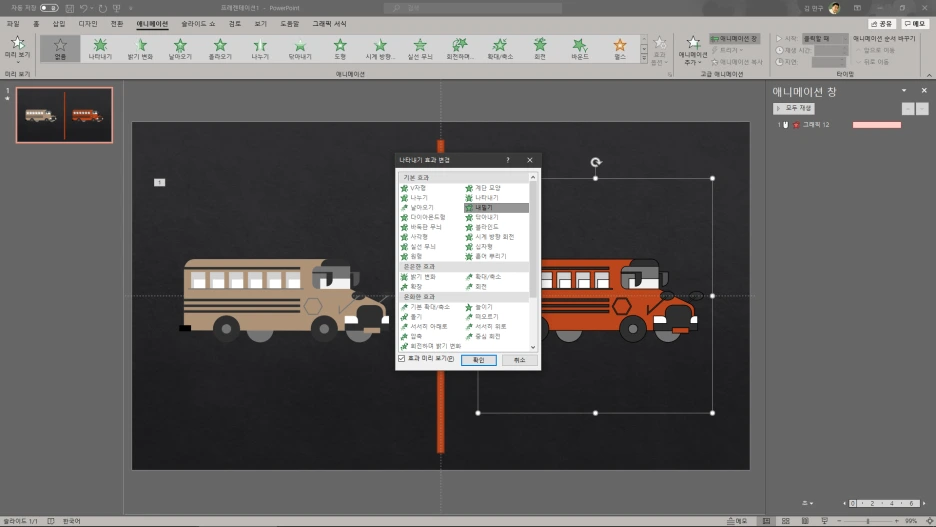Apply the 올라오기 animation from ribbon

pos(220,48)
